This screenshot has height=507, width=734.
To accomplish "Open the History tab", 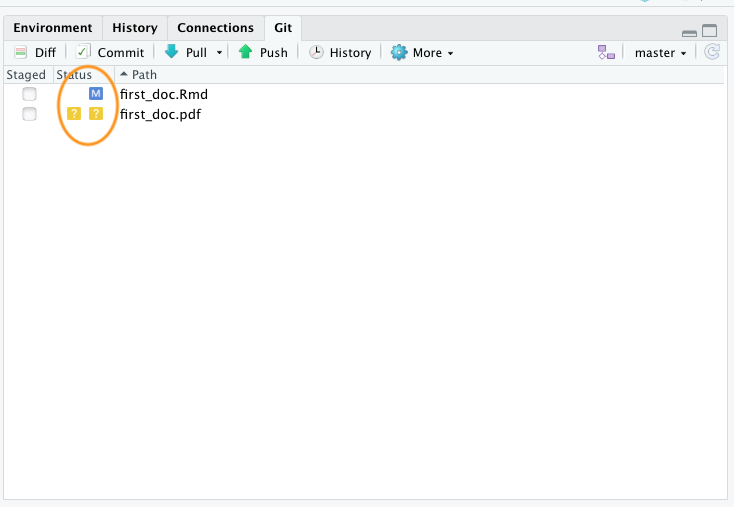I will pos(134,28).
